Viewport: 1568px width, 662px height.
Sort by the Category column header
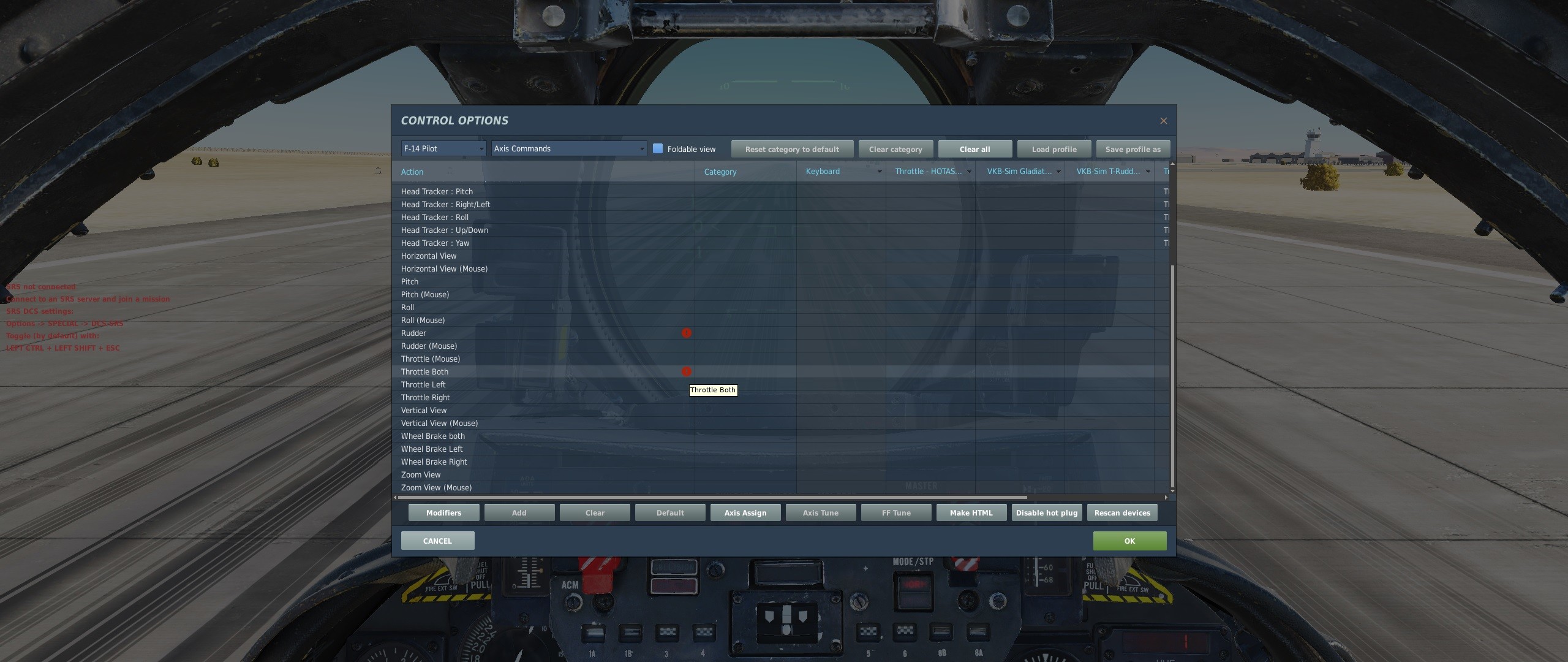pos(745,172)
